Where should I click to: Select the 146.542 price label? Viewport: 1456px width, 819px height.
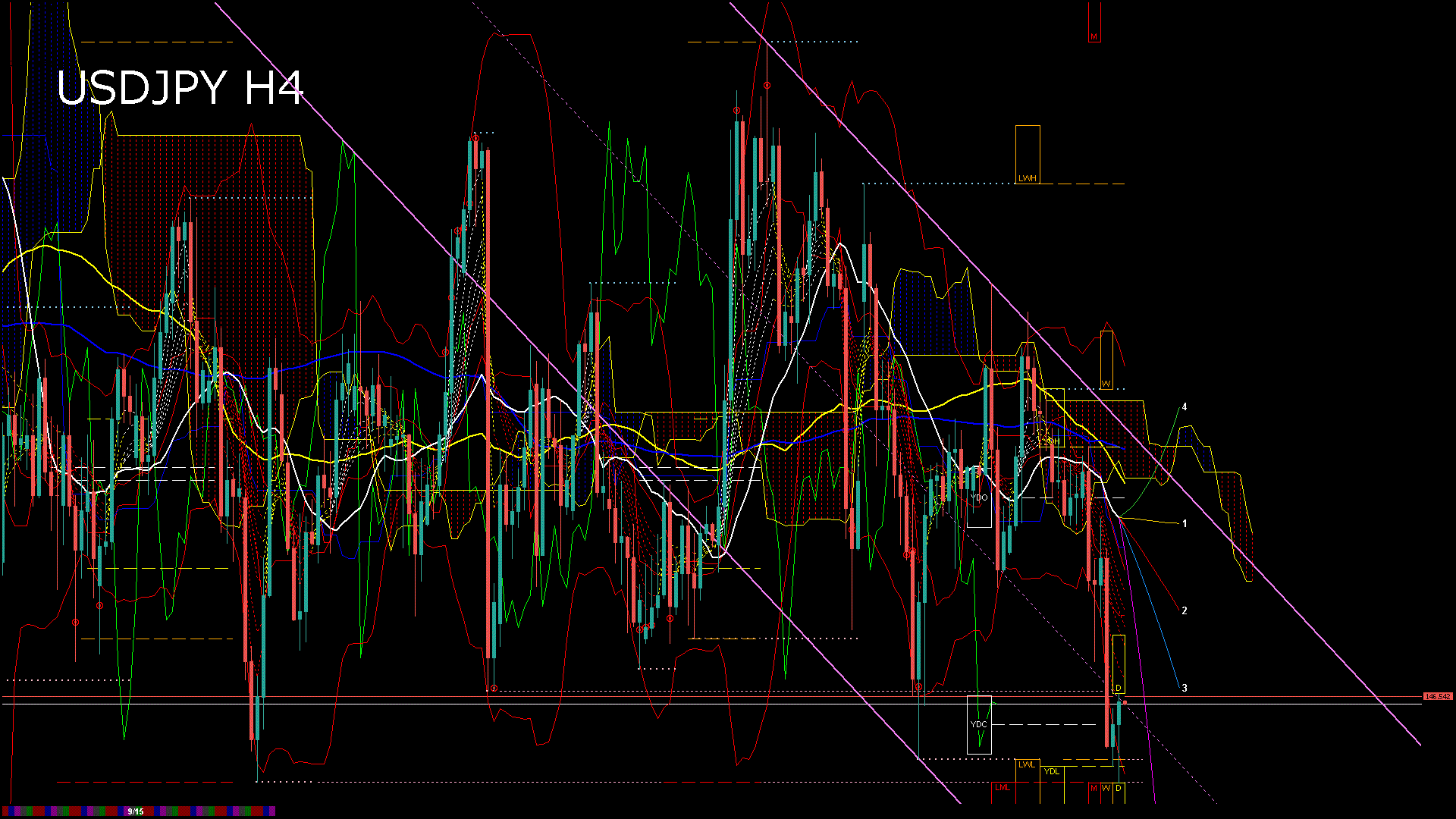pyautogui.click(x=1438, y=696)
